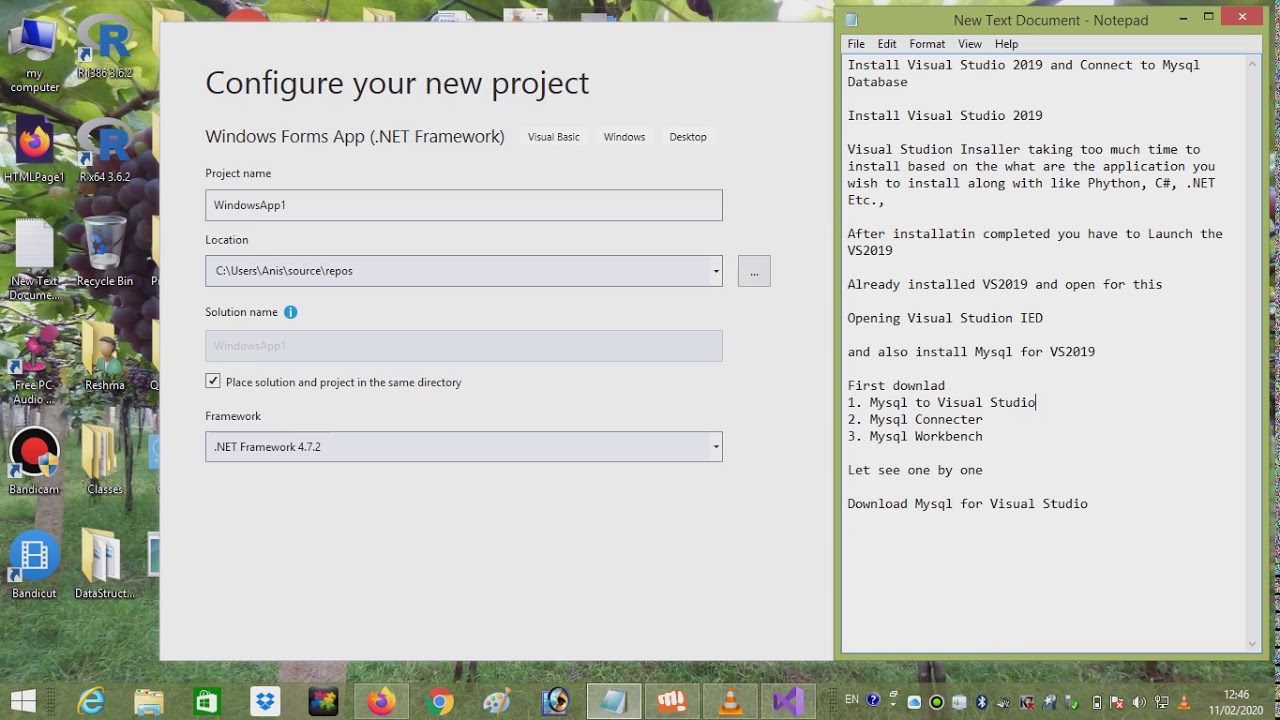Image resolution: width=1280 pixels, height=720 pixels.
Task: Click Solution name info icon
Action: pos(291,312)
